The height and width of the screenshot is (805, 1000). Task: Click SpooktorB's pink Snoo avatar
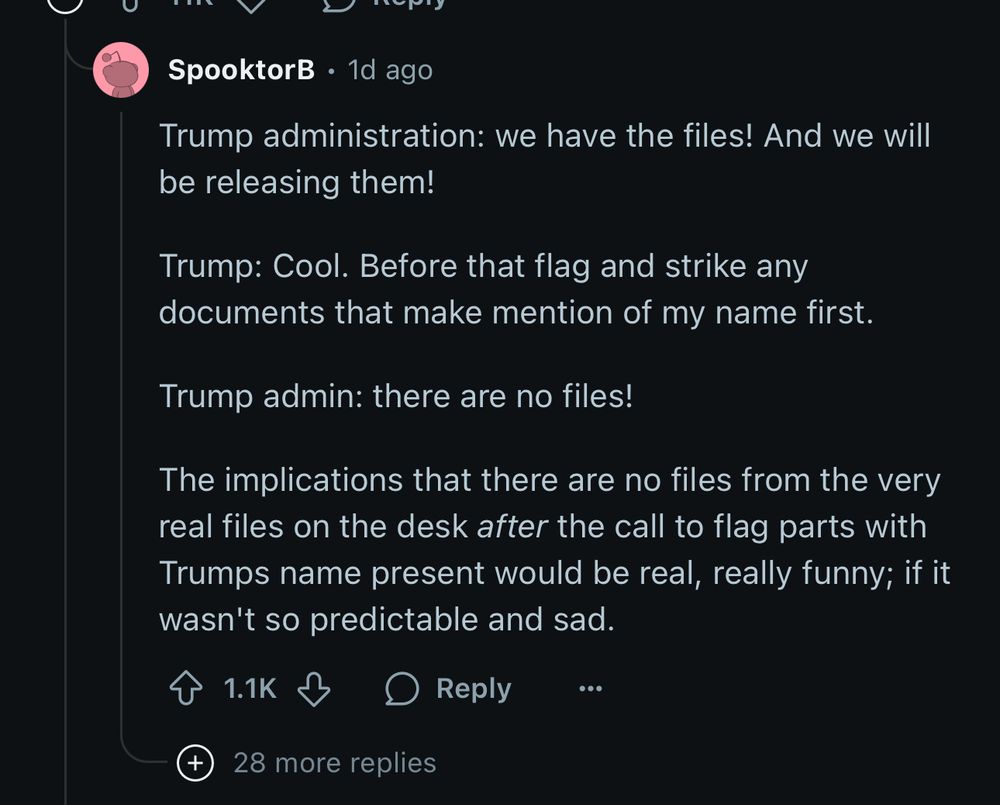tap(121, 72)
